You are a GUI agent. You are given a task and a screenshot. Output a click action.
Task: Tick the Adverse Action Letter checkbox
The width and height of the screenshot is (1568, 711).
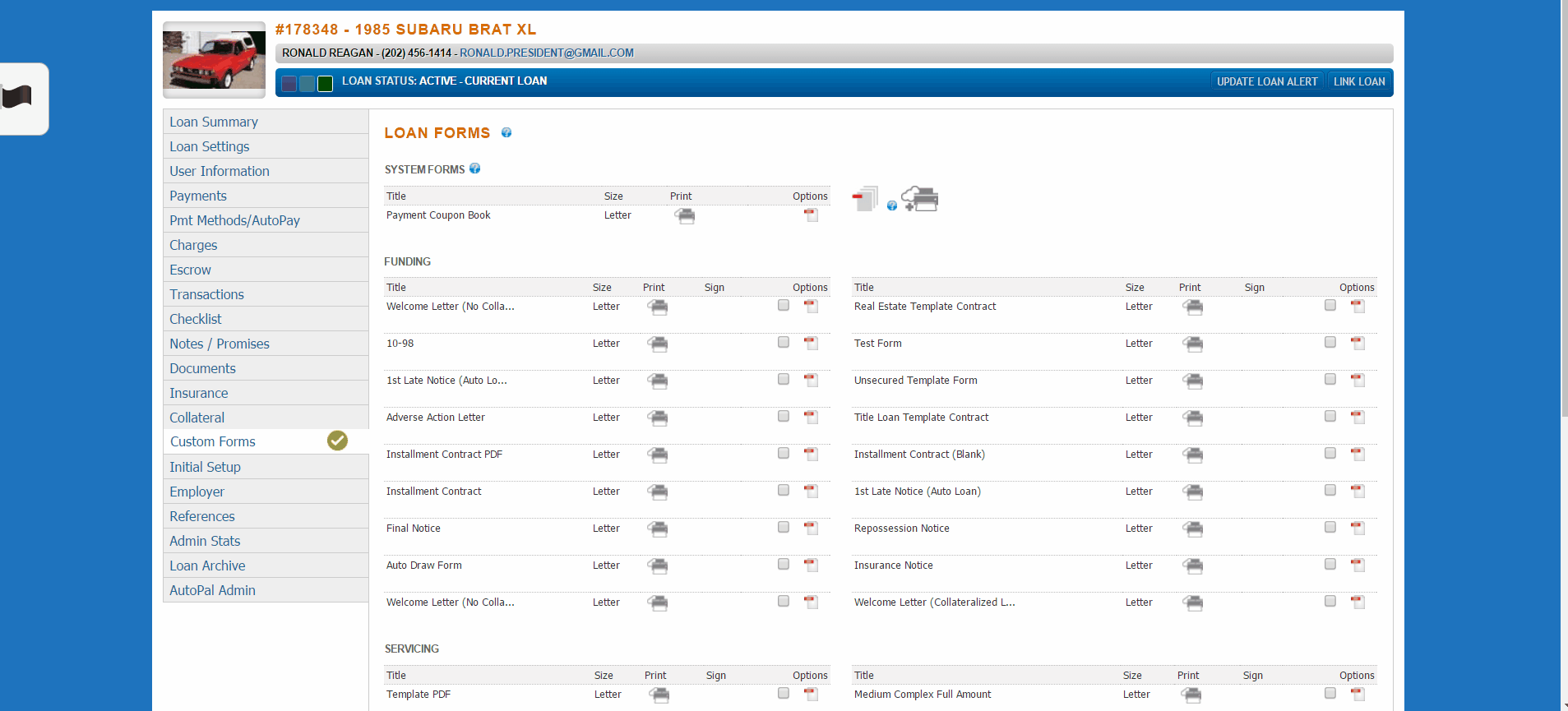[x=784, y=416]
